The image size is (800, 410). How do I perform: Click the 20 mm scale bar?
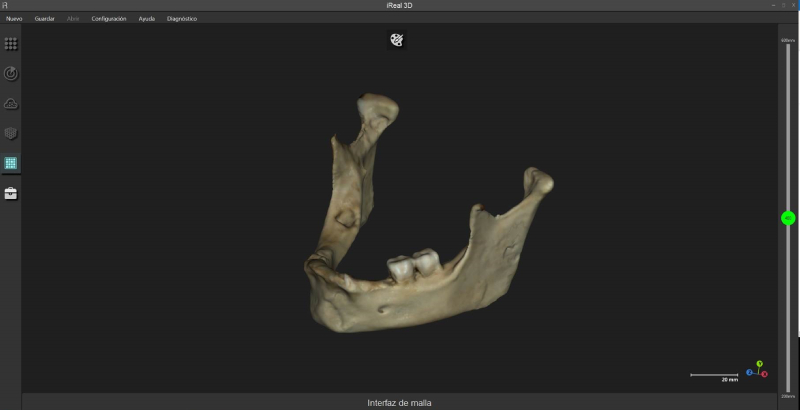click(714, 375)
